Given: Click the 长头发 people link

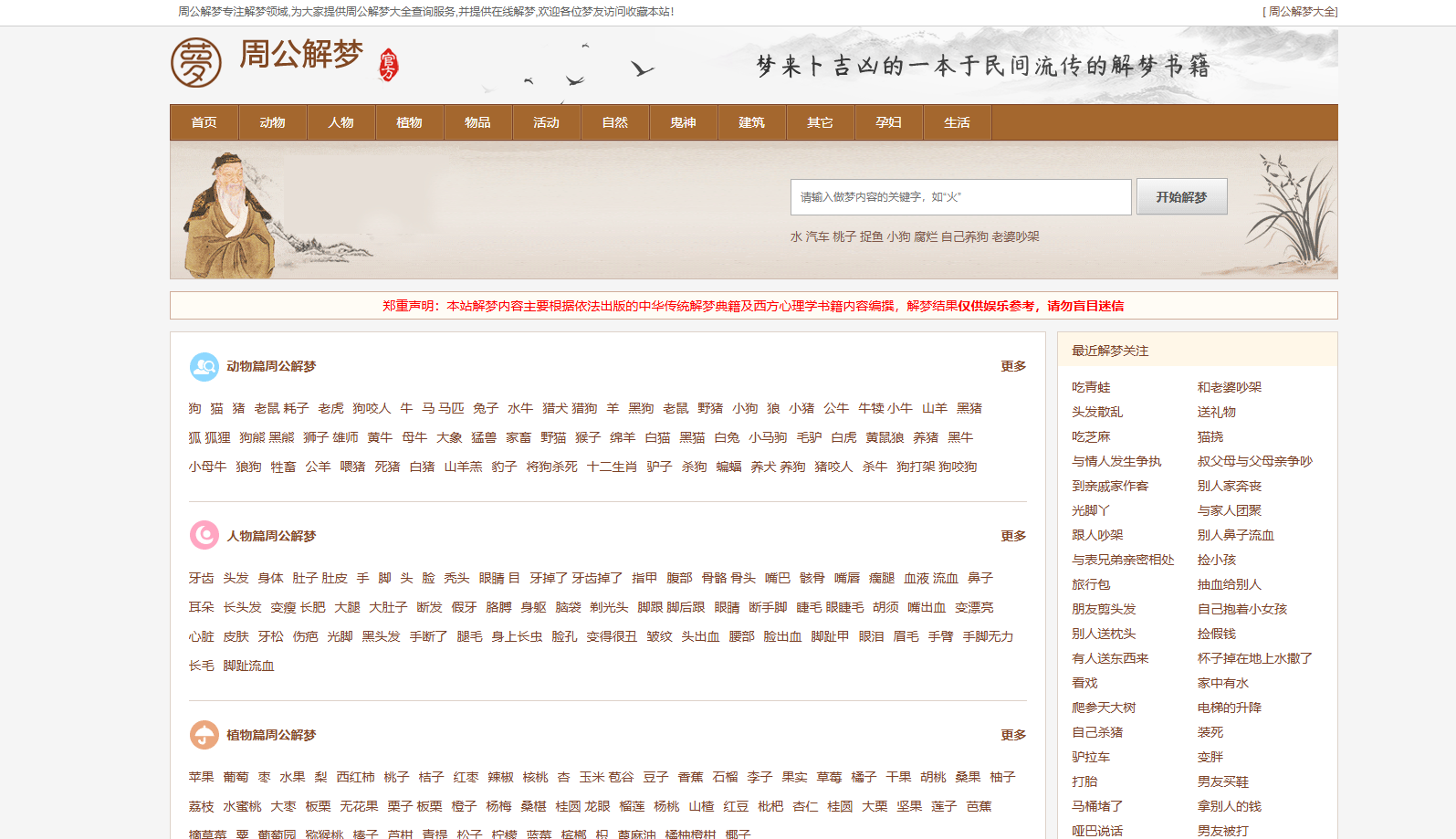Looking at the screenshot, I should pyautogui.click(x=243, y=607).
